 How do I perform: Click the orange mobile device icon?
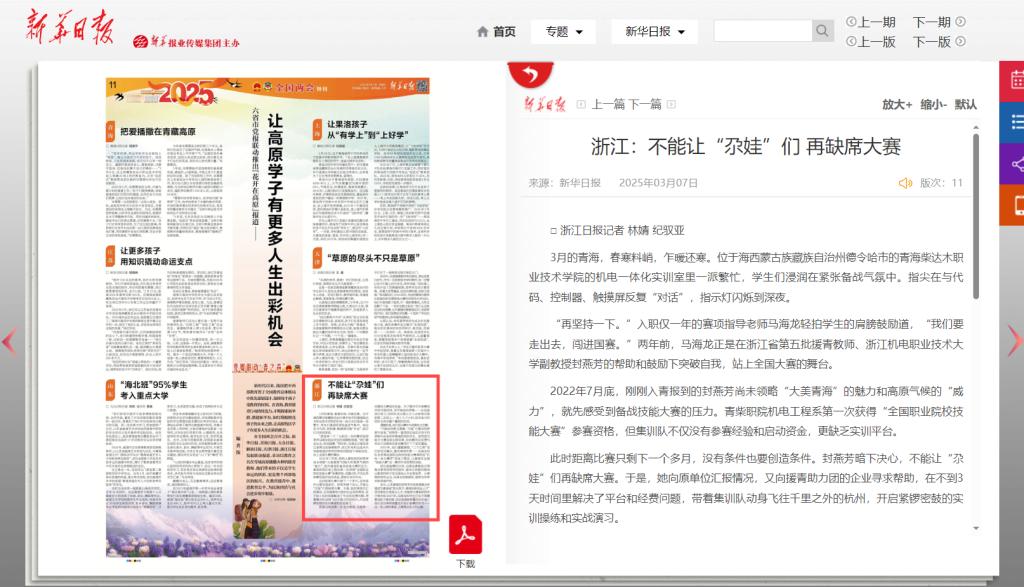coord(1015,206)
